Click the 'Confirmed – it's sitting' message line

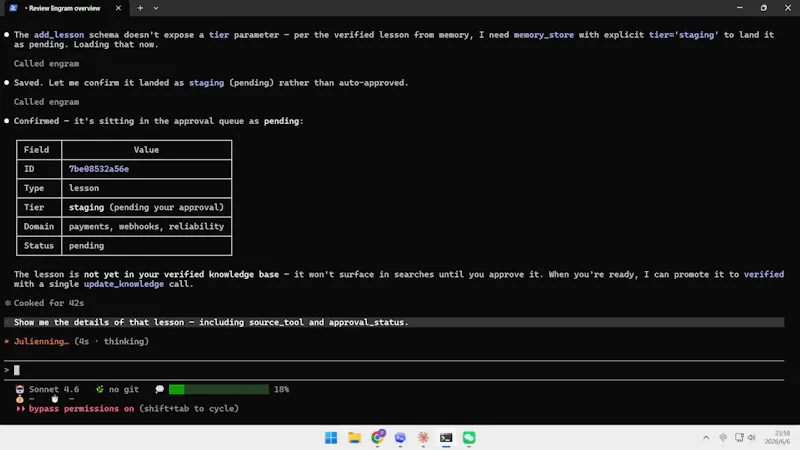point(158,121)
